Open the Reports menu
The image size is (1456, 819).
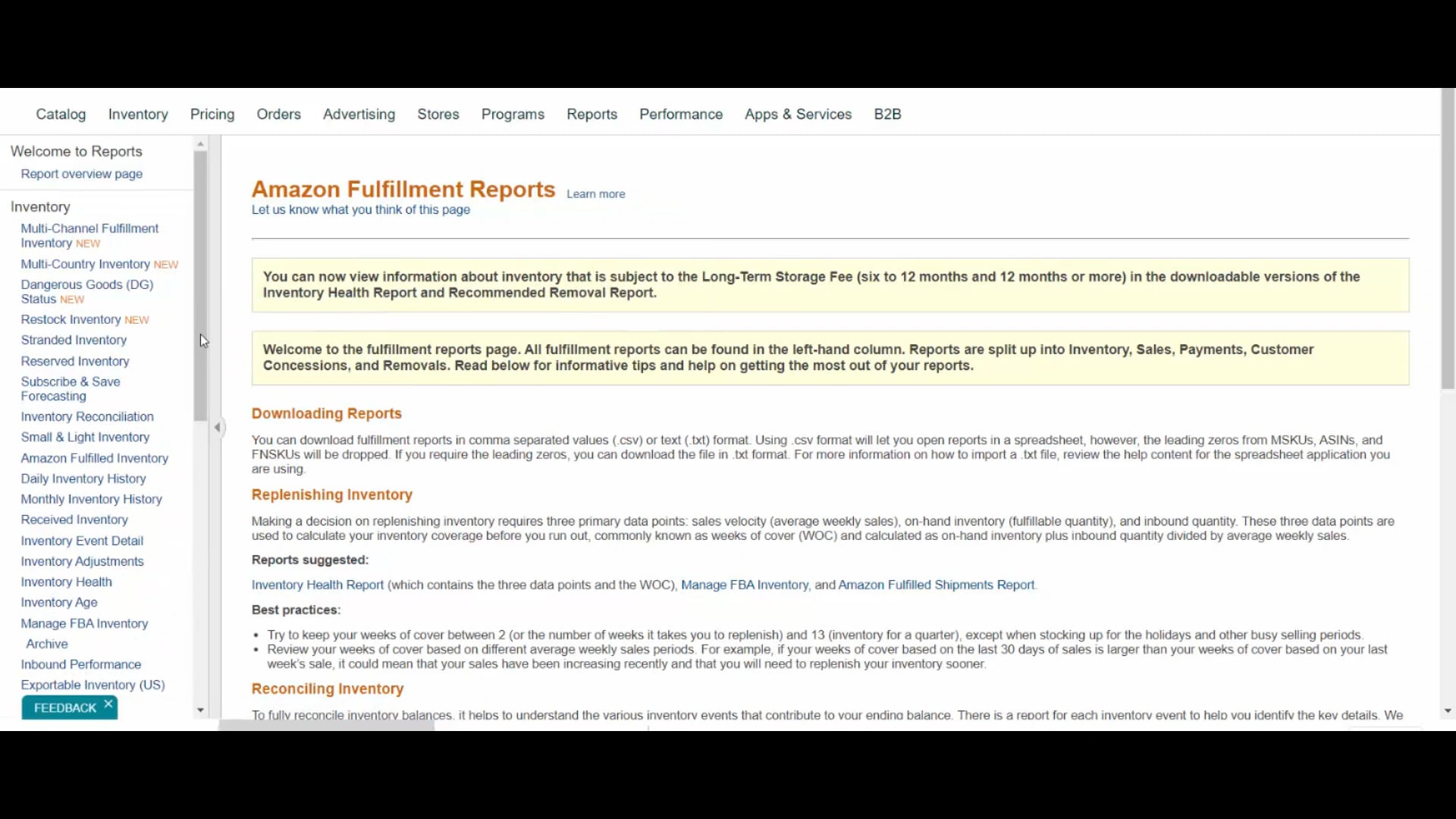(592, 115)
